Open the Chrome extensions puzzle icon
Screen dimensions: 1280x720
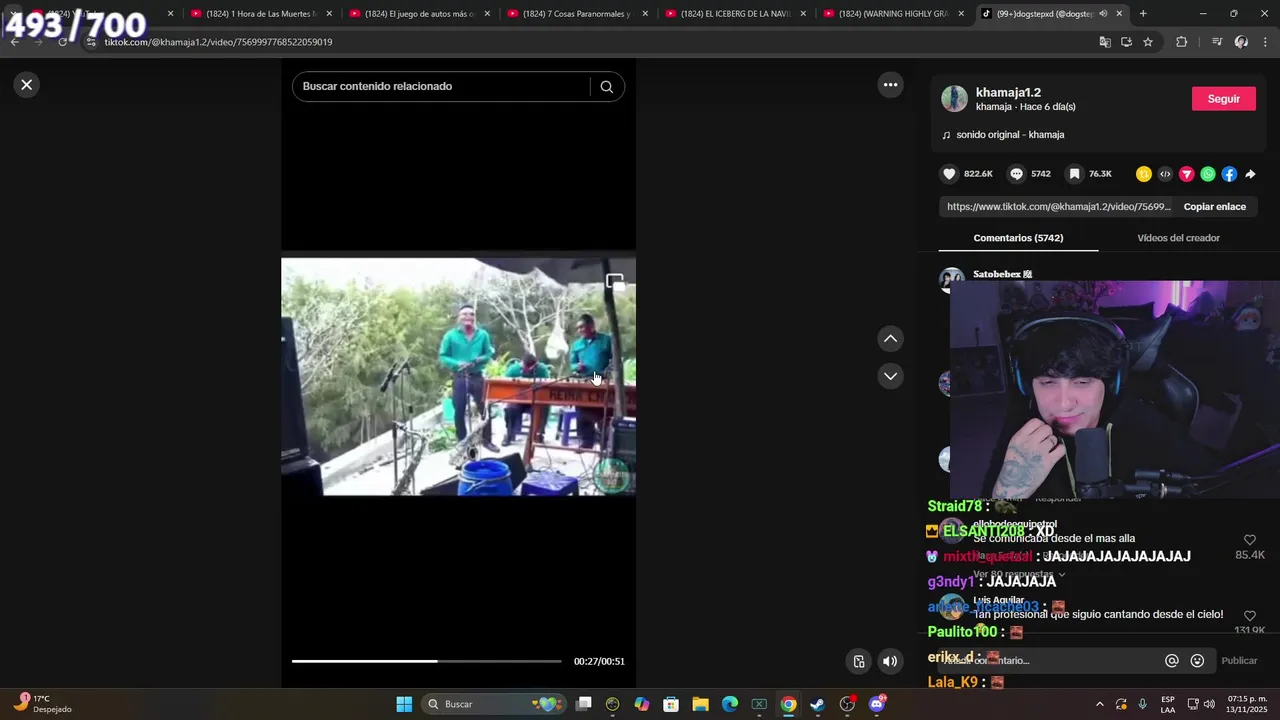click(1181, 42)
